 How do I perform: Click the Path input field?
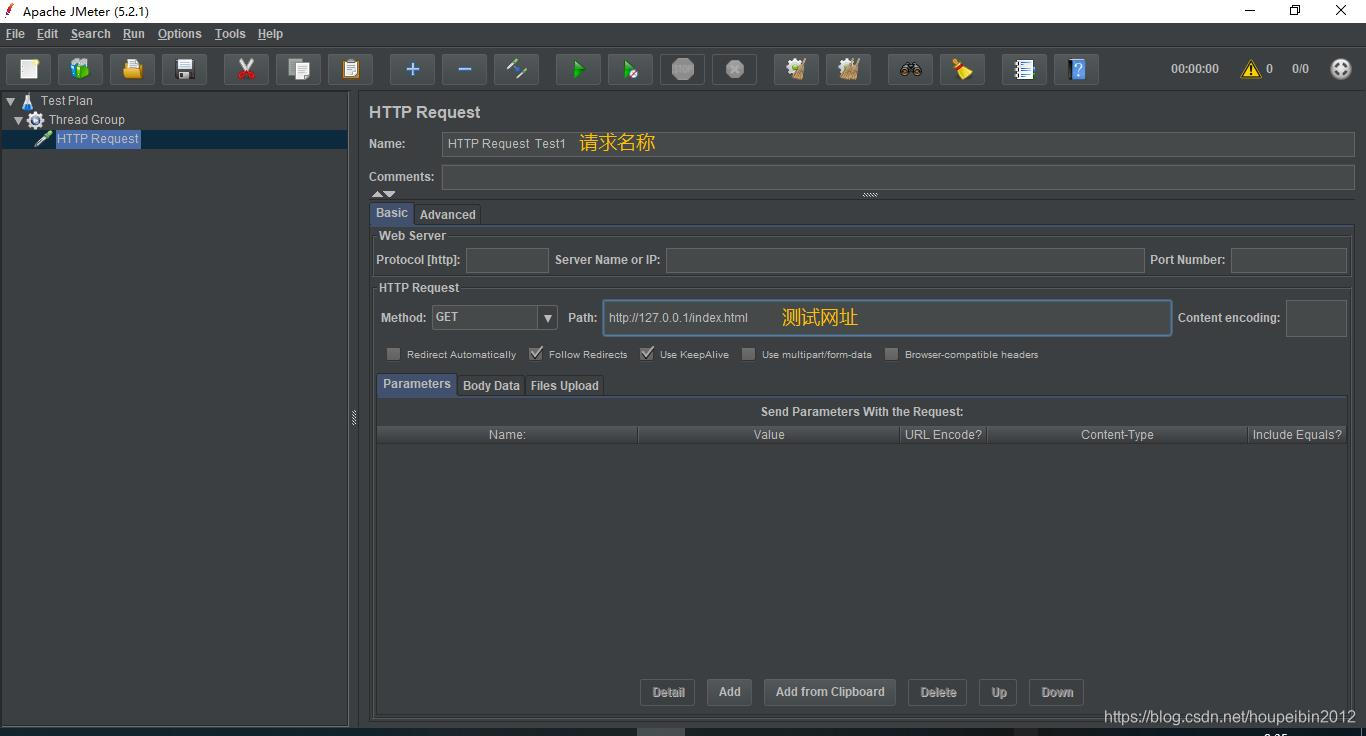click(887, 318)
